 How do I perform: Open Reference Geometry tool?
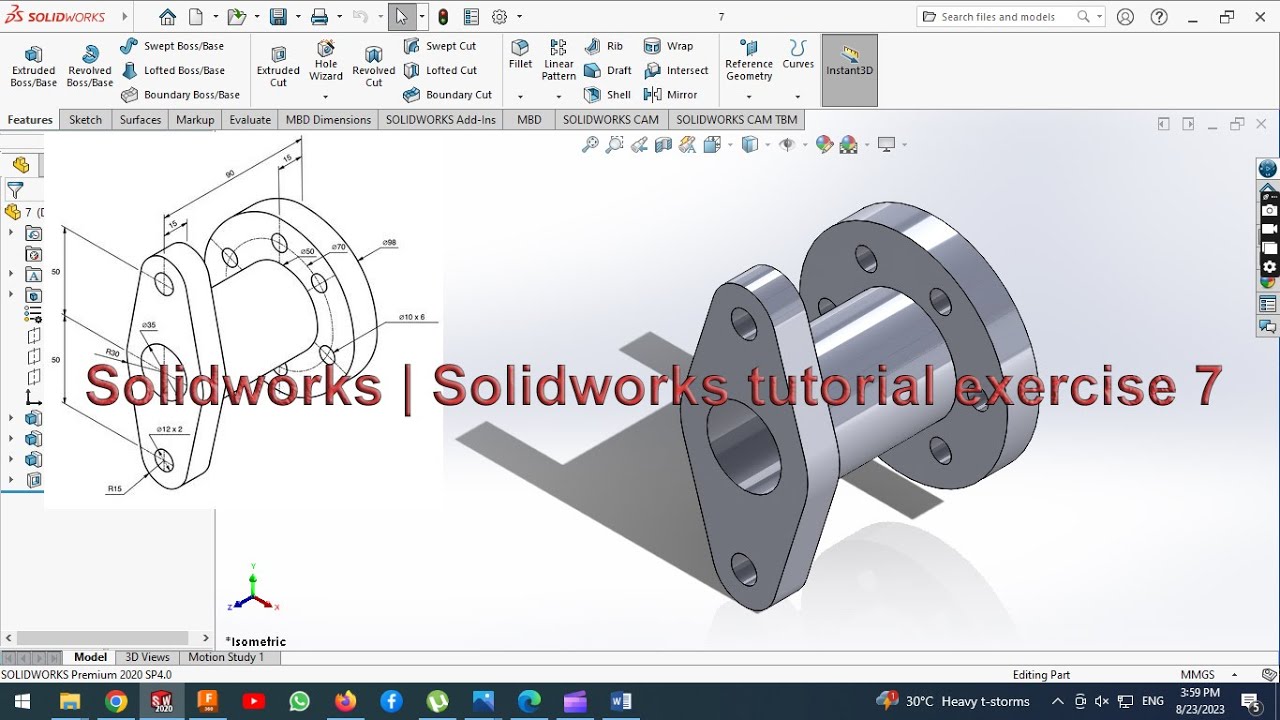tap(749, 60)
